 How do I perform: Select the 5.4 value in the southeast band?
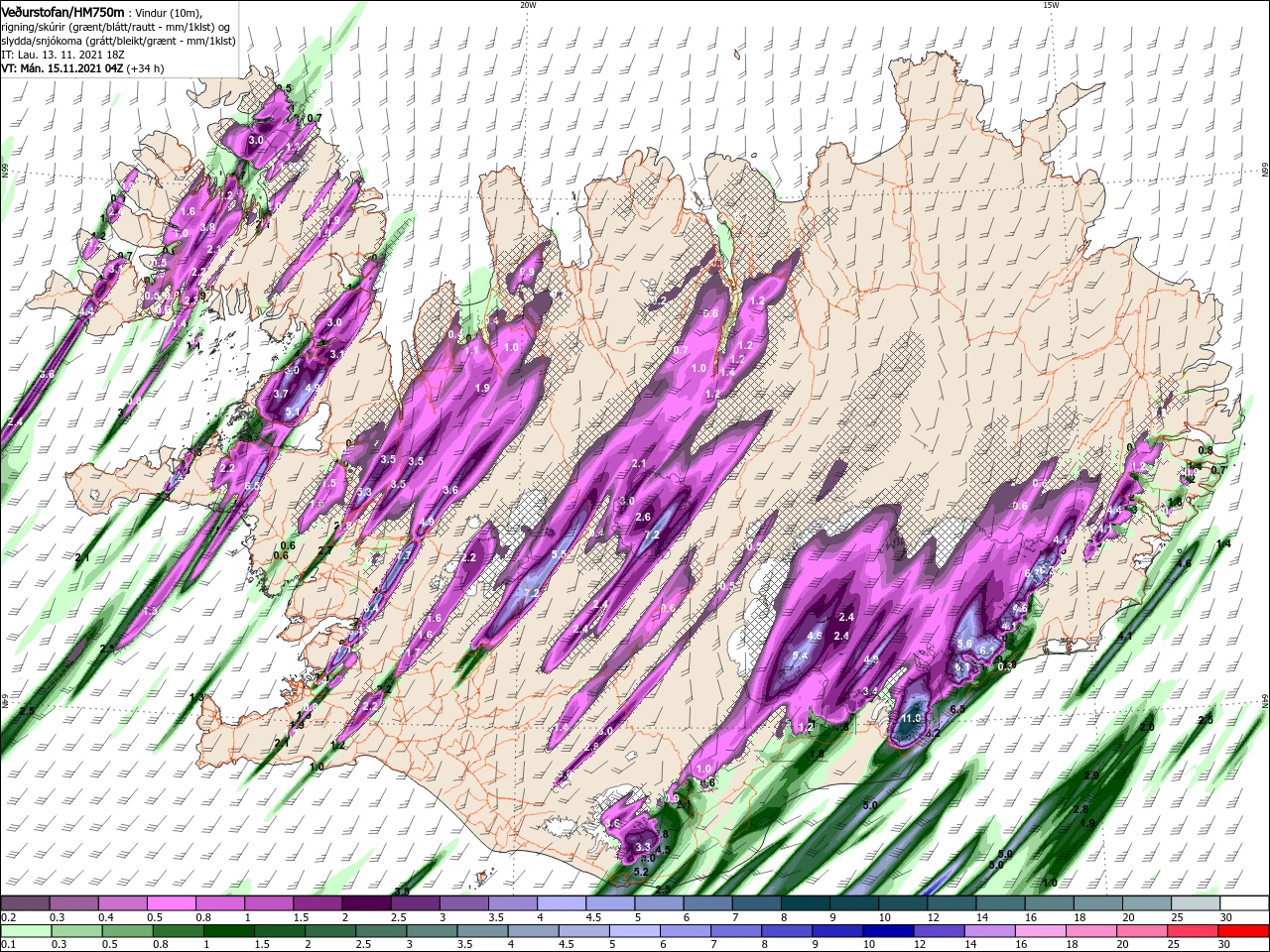800,655
